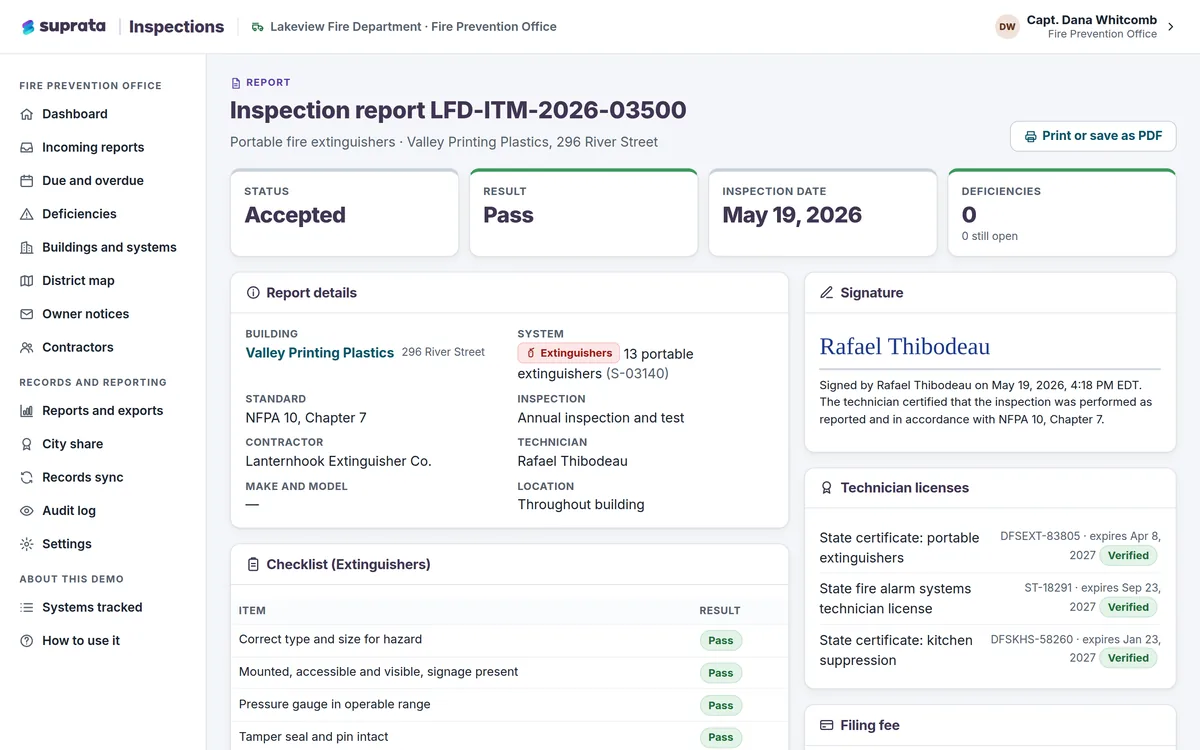The image size is (1200, 750).
Task: Click Verified badge for kitchen suppression certificate
Action: click(x=1129, y=658)
